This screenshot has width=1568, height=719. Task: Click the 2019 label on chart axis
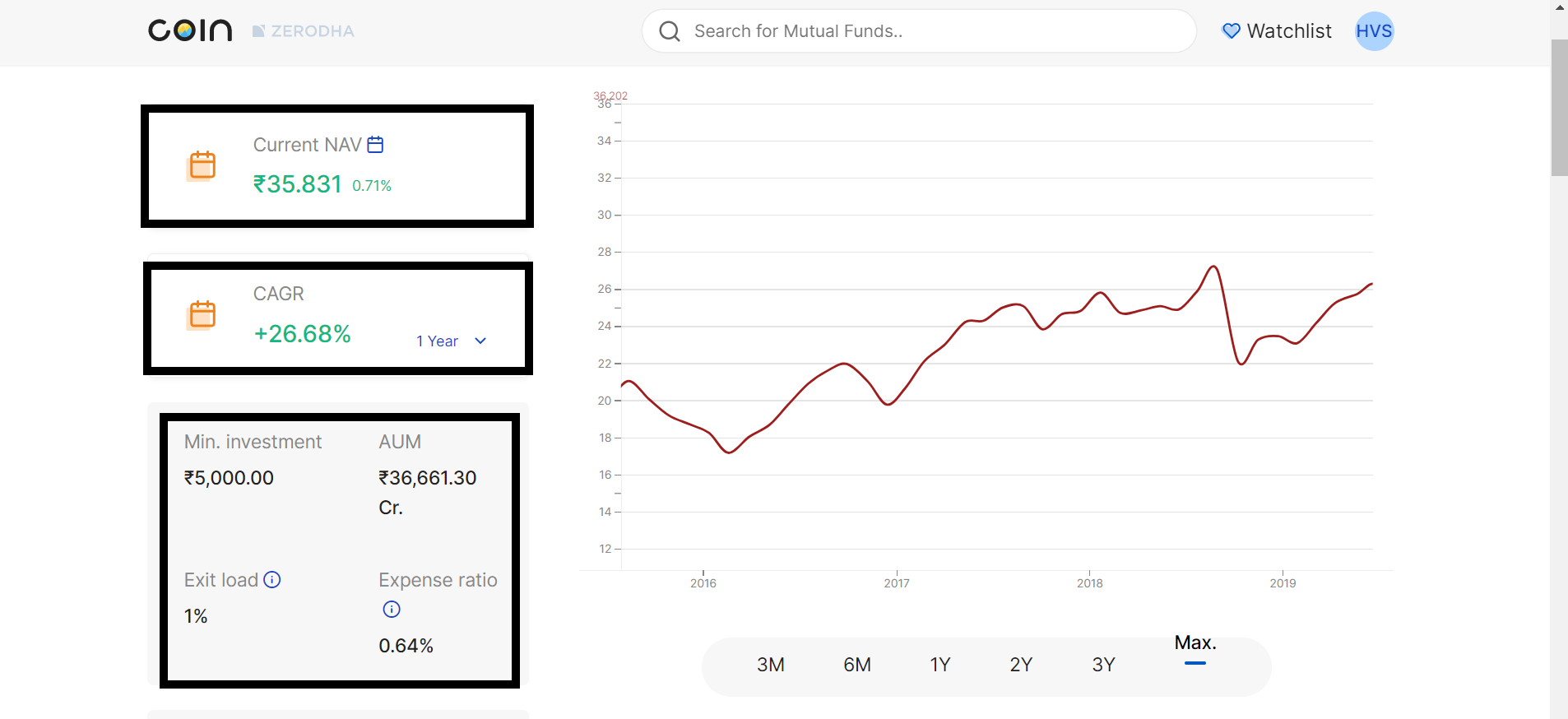pyautogui.click(x=1283, y=583)
